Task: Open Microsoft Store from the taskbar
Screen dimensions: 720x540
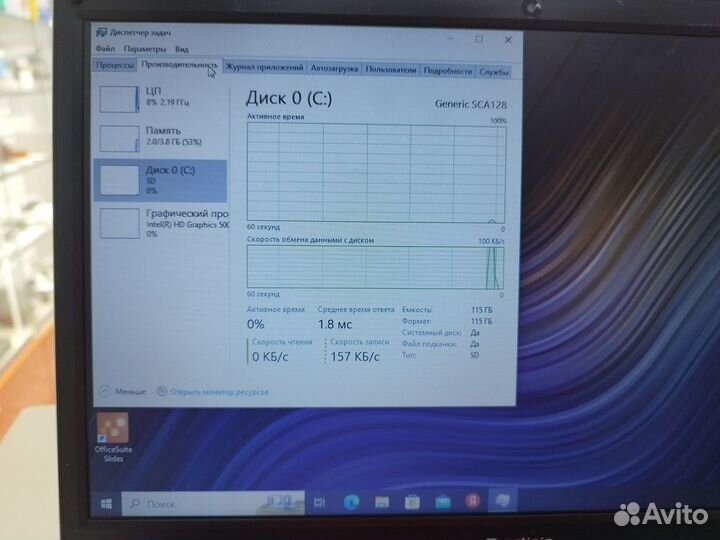Action: tap(412, 502)
